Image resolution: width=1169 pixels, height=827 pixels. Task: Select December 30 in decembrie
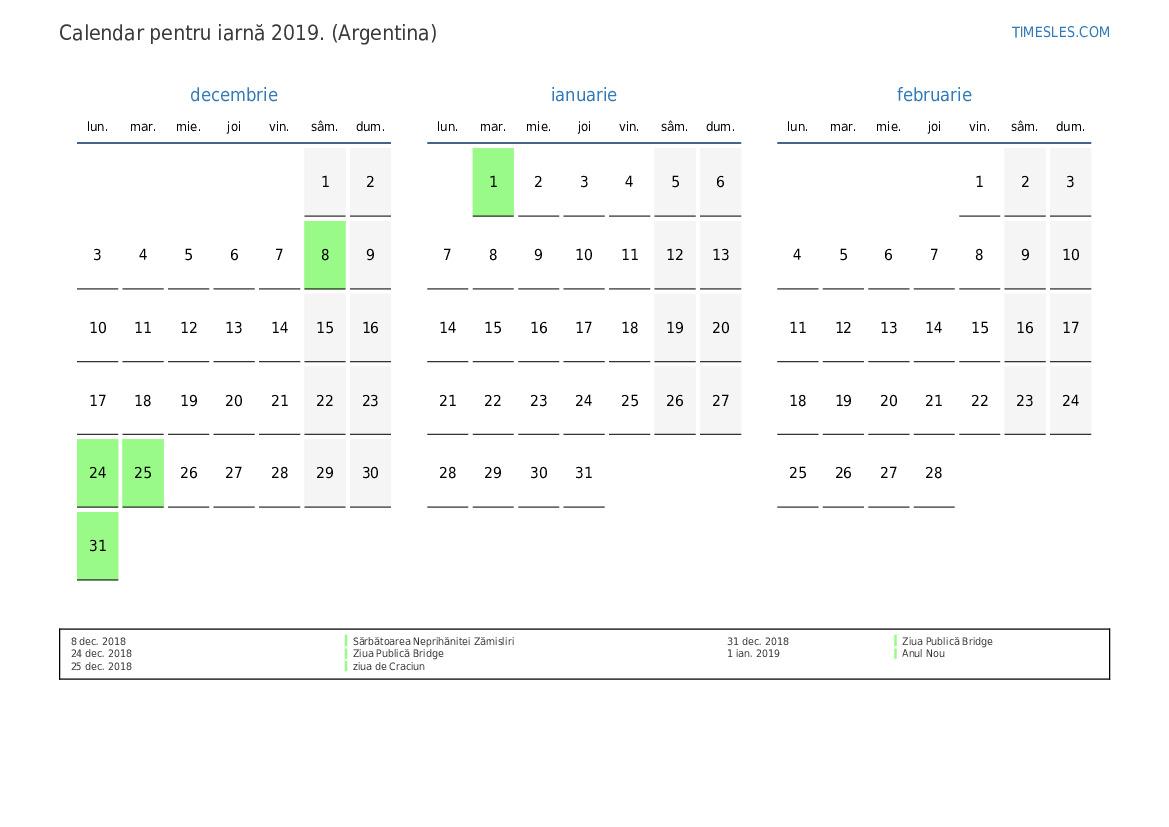[x=371, y=474]
